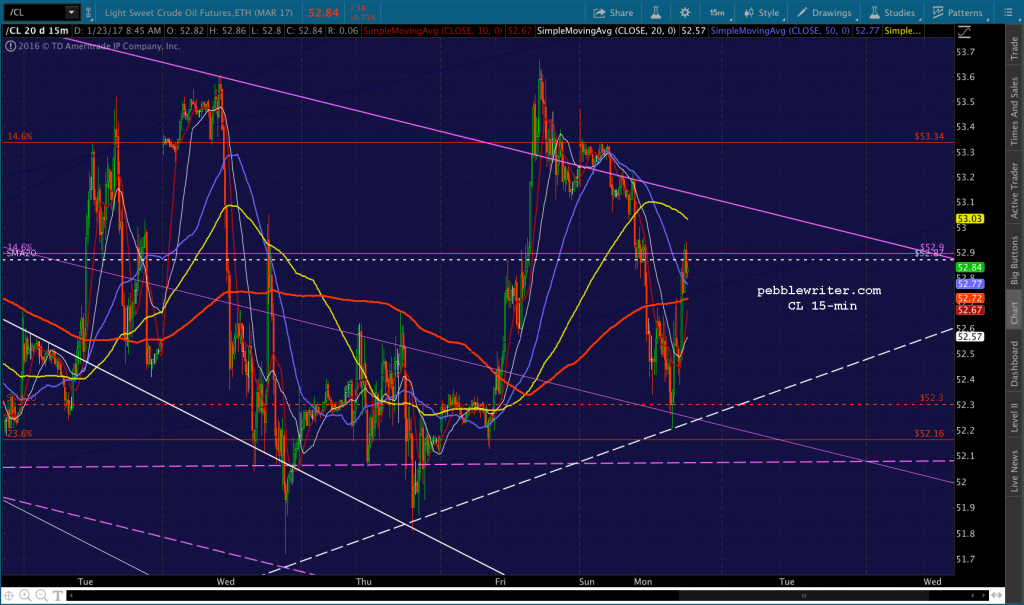Open chart settings gear icon
The height and width of the screenshot is (605, 1024).
684,12
